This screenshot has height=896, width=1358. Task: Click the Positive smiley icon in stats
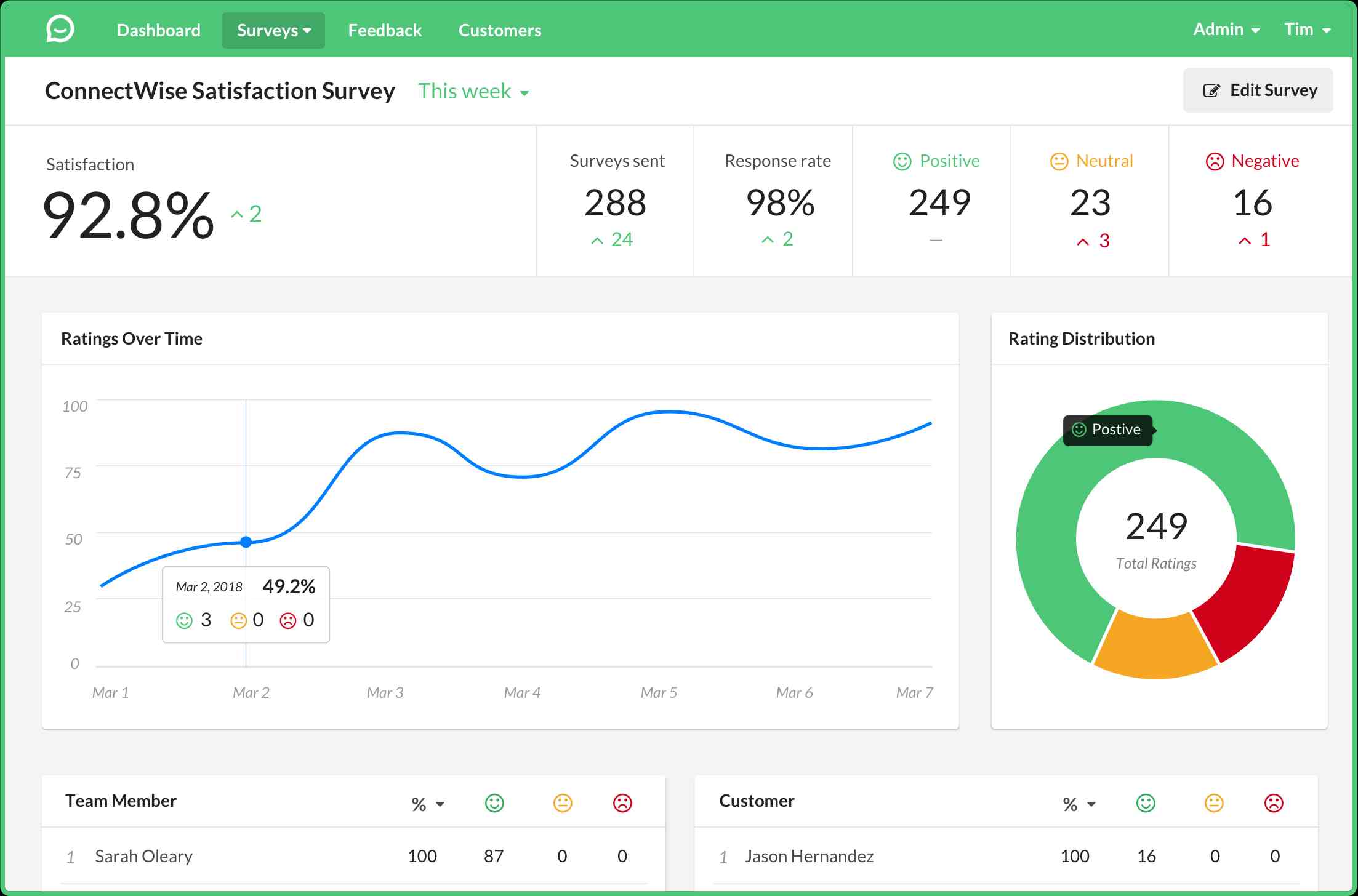click(902, 161)
